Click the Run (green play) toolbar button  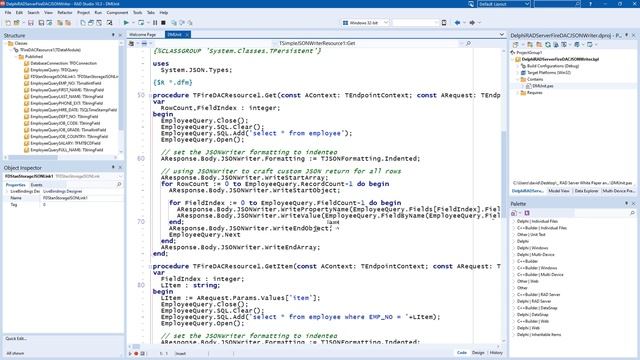(x=126, y=23)
